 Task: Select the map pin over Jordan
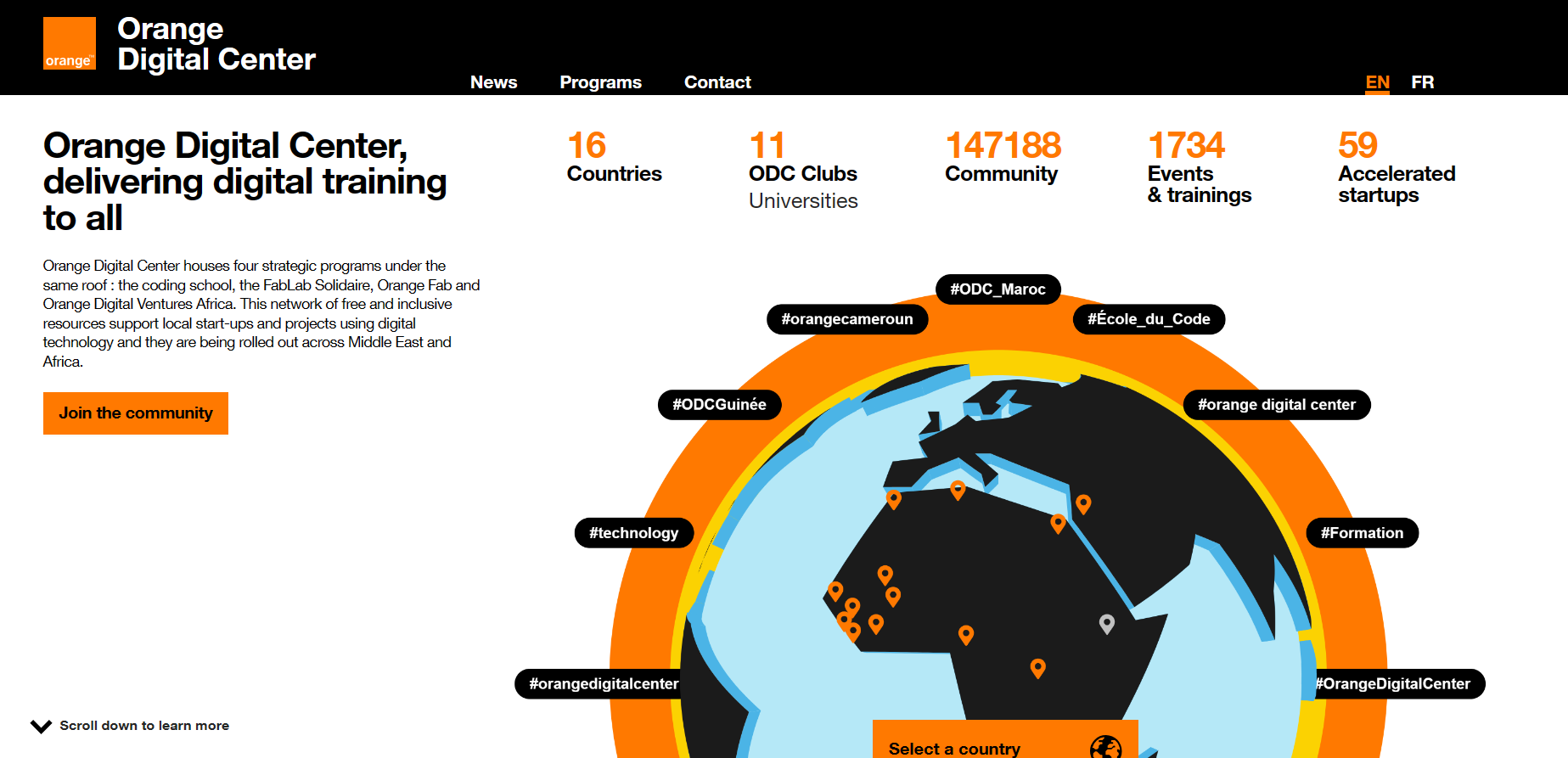[x=1083, y=504]
